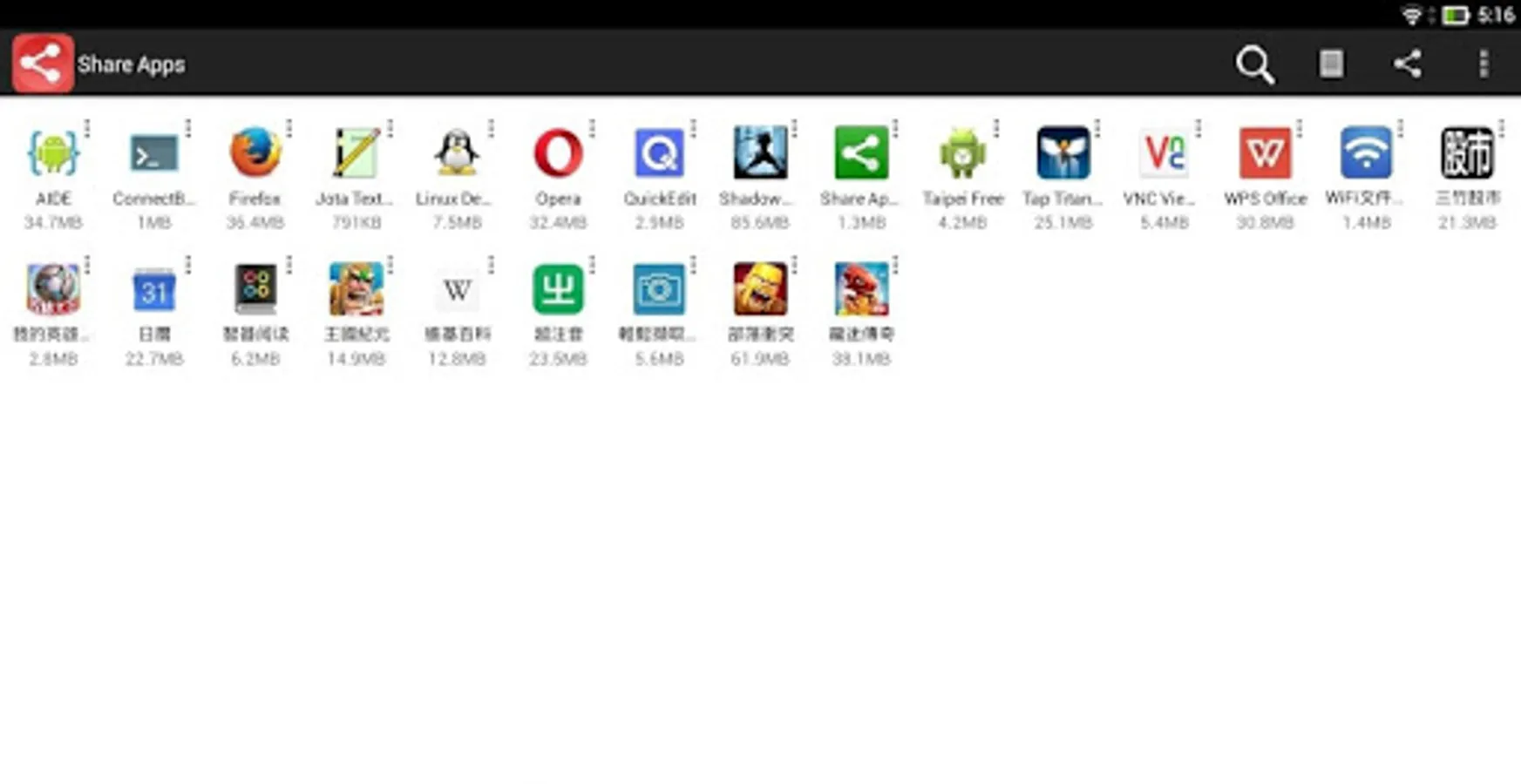Select the QuickEdit app icon
Image resolution: width=1521 pixels, height=784 pixels.
tap(660, 153)
